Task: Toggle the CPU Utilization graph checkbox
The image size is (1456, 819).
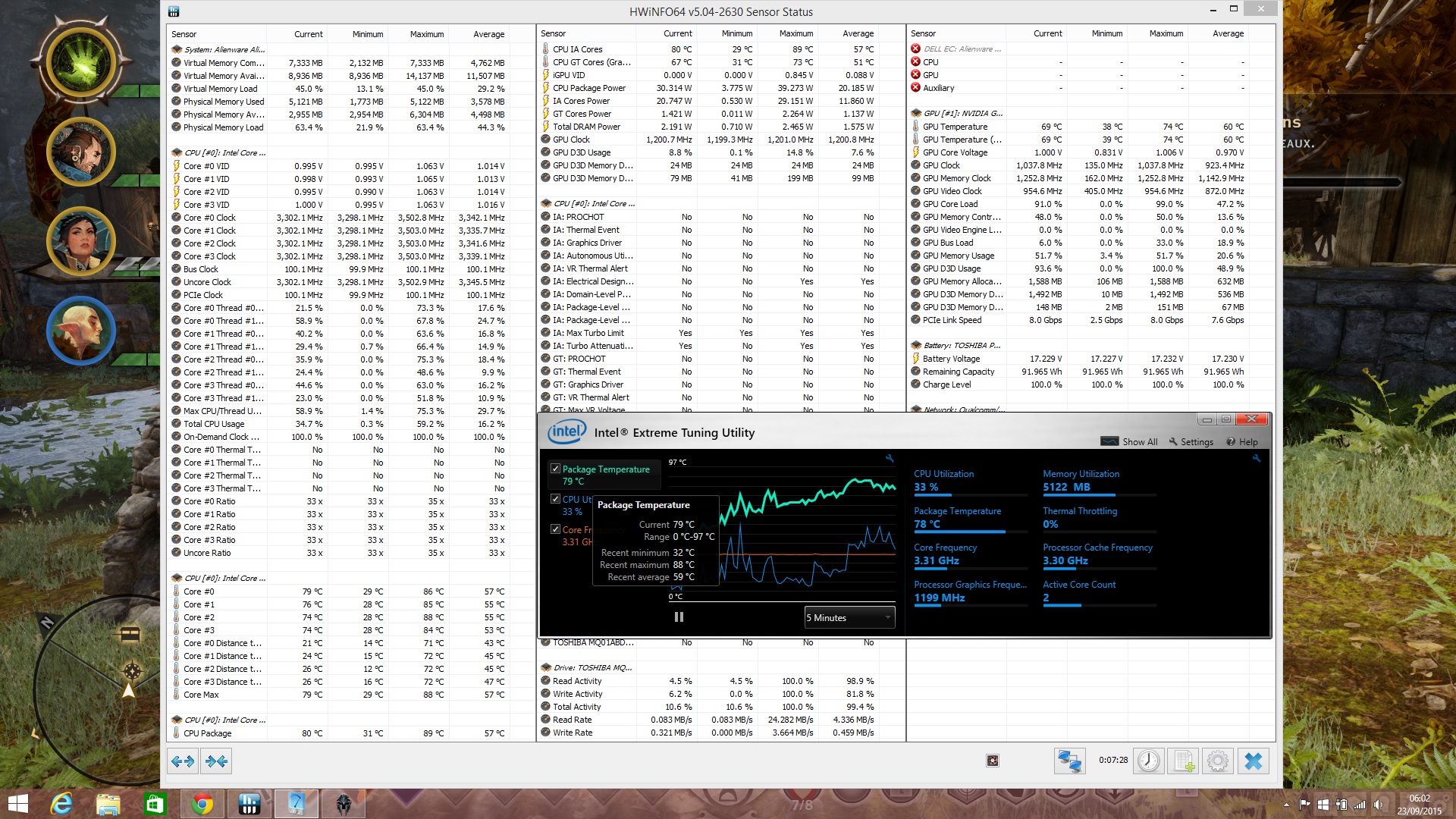Action: (x=555, y=499)
